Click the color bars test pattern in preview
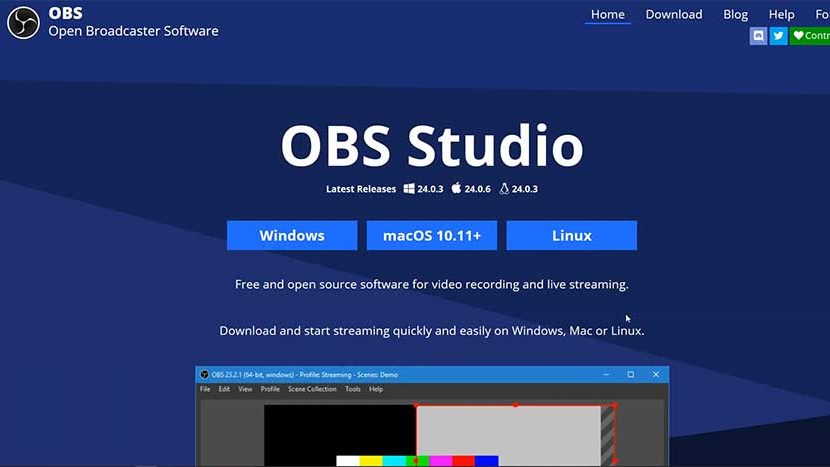The height and width of the screenshot is (467, 830). click(417, 461)
